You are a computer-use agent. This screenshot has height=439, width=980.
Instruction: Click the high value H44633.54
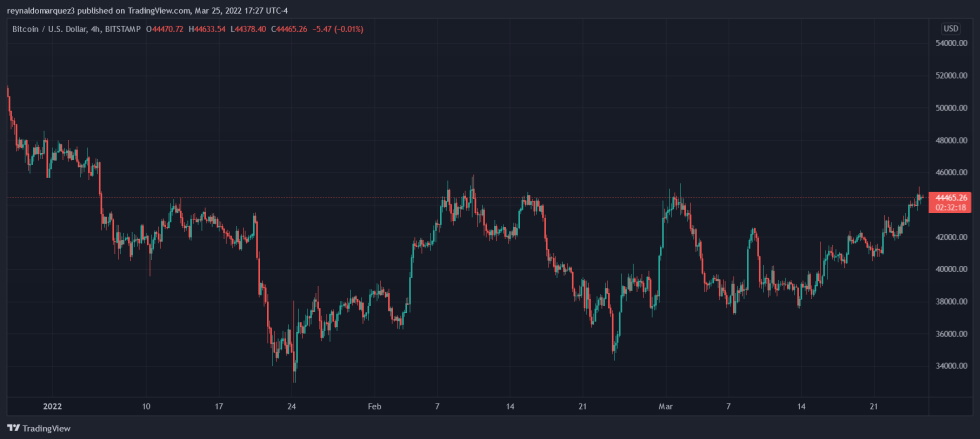coord(209,29)
